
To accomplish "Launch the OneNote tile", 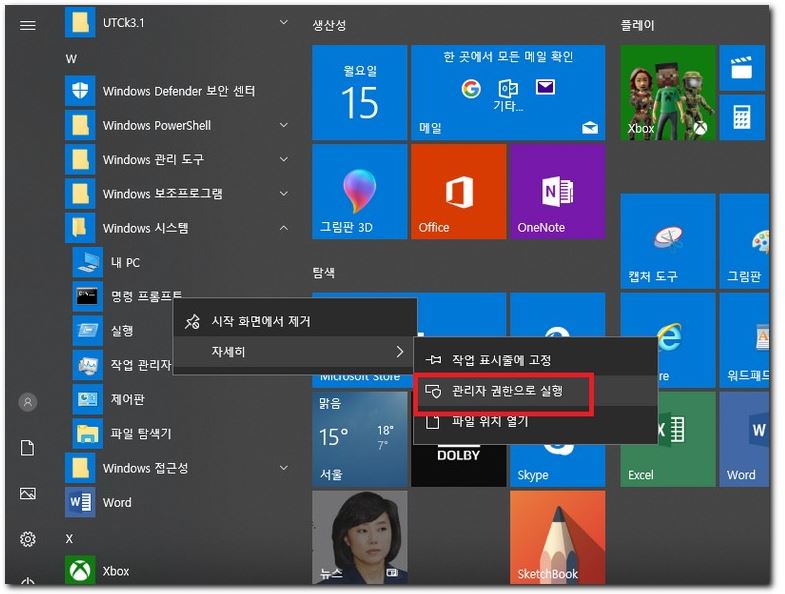I will pyautogui.click(x=558, y=191).
